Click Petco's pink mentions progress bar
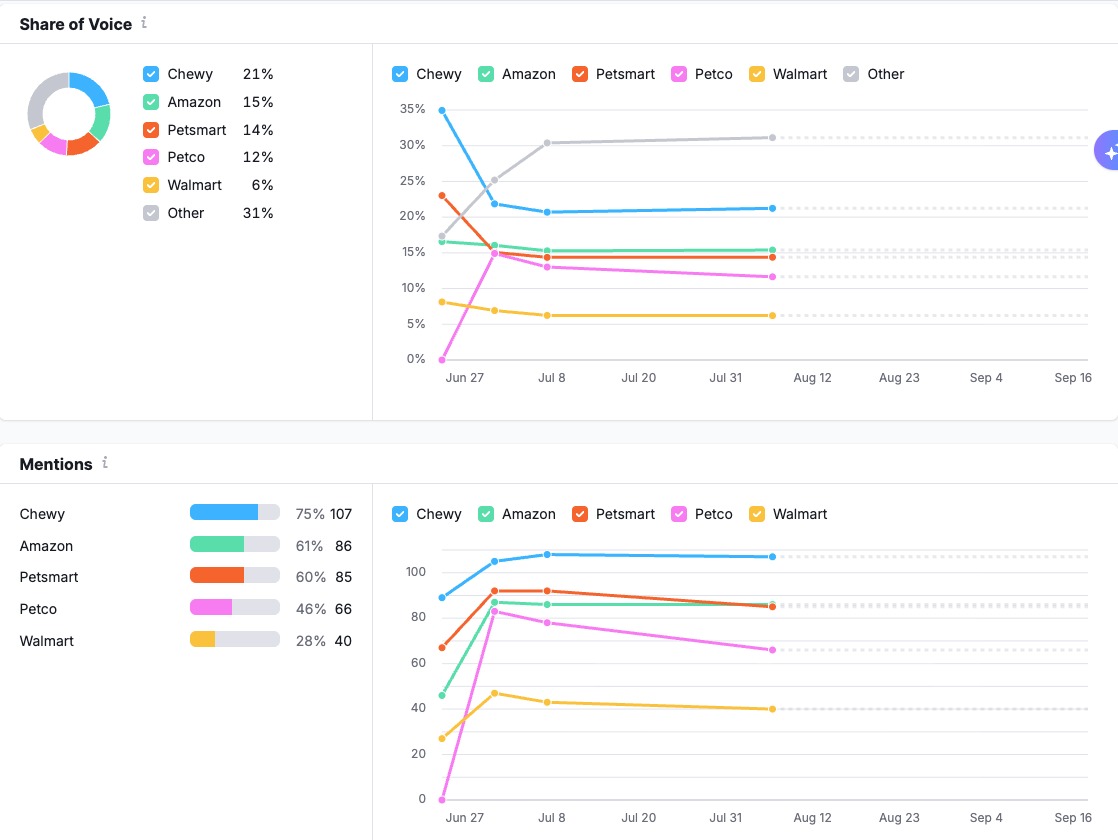Screen dimensions: 1118x840 [x=235, y=607]
